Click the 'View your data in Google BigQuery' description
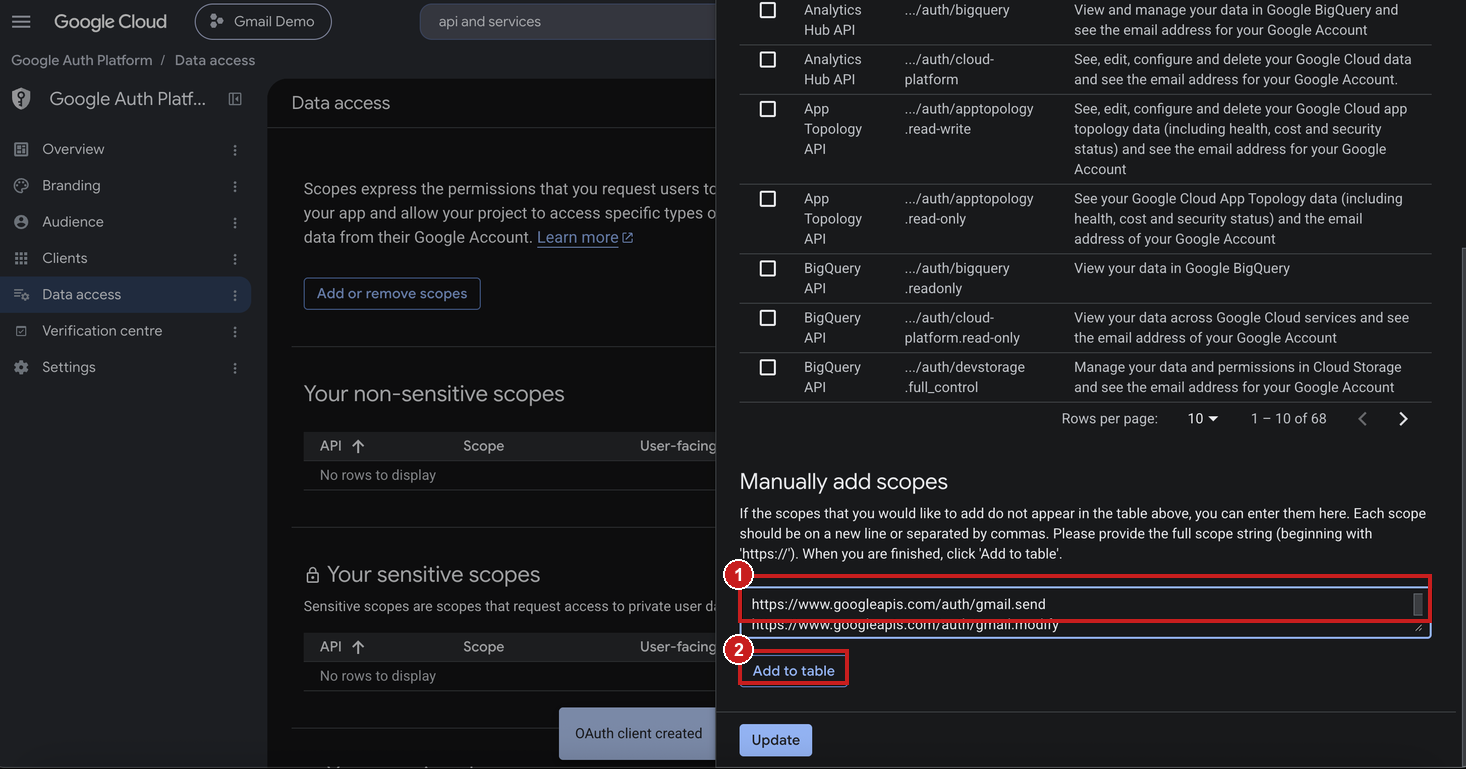 pyautogui.click(x=1182, y=268)
